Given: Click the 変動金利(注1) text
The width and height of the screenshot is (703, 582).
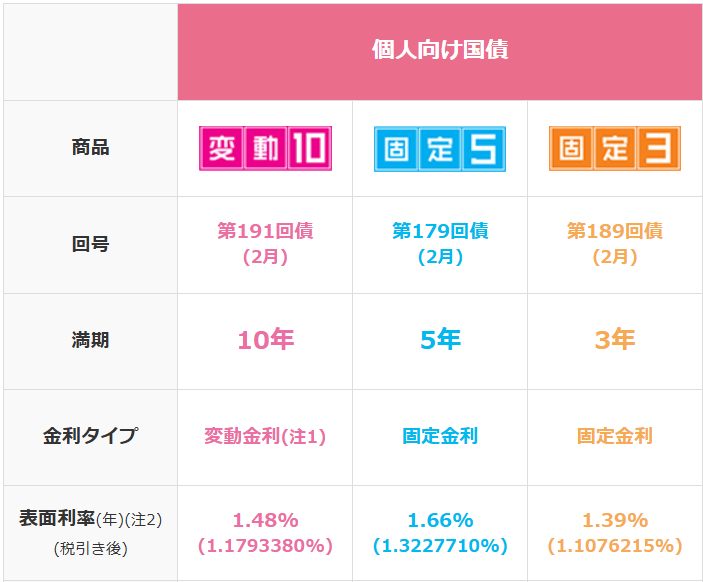Looking at the screenshot, I should click(x=265, y=436).
